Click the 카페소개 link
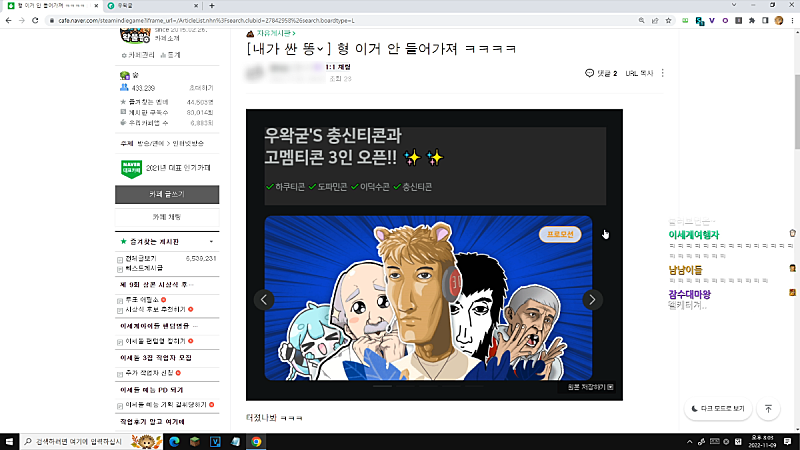This screenshot has width=800, height=450. (x=167, y=38)
